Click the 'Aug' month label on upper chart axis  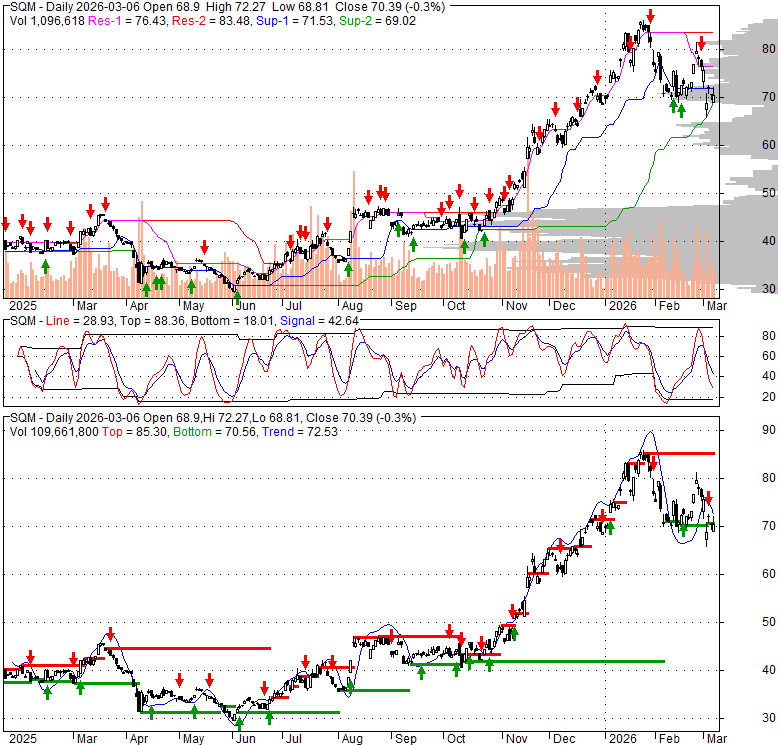tap(352, 305)
